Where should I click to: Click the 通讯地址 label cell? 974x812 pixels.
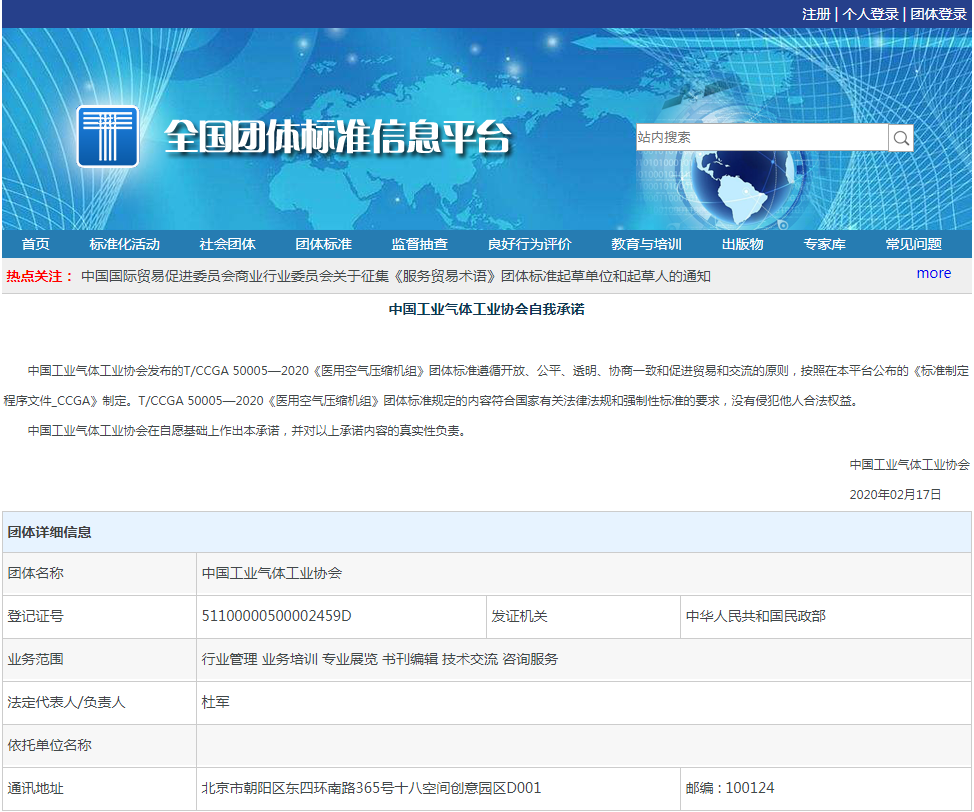coord(99,788)
